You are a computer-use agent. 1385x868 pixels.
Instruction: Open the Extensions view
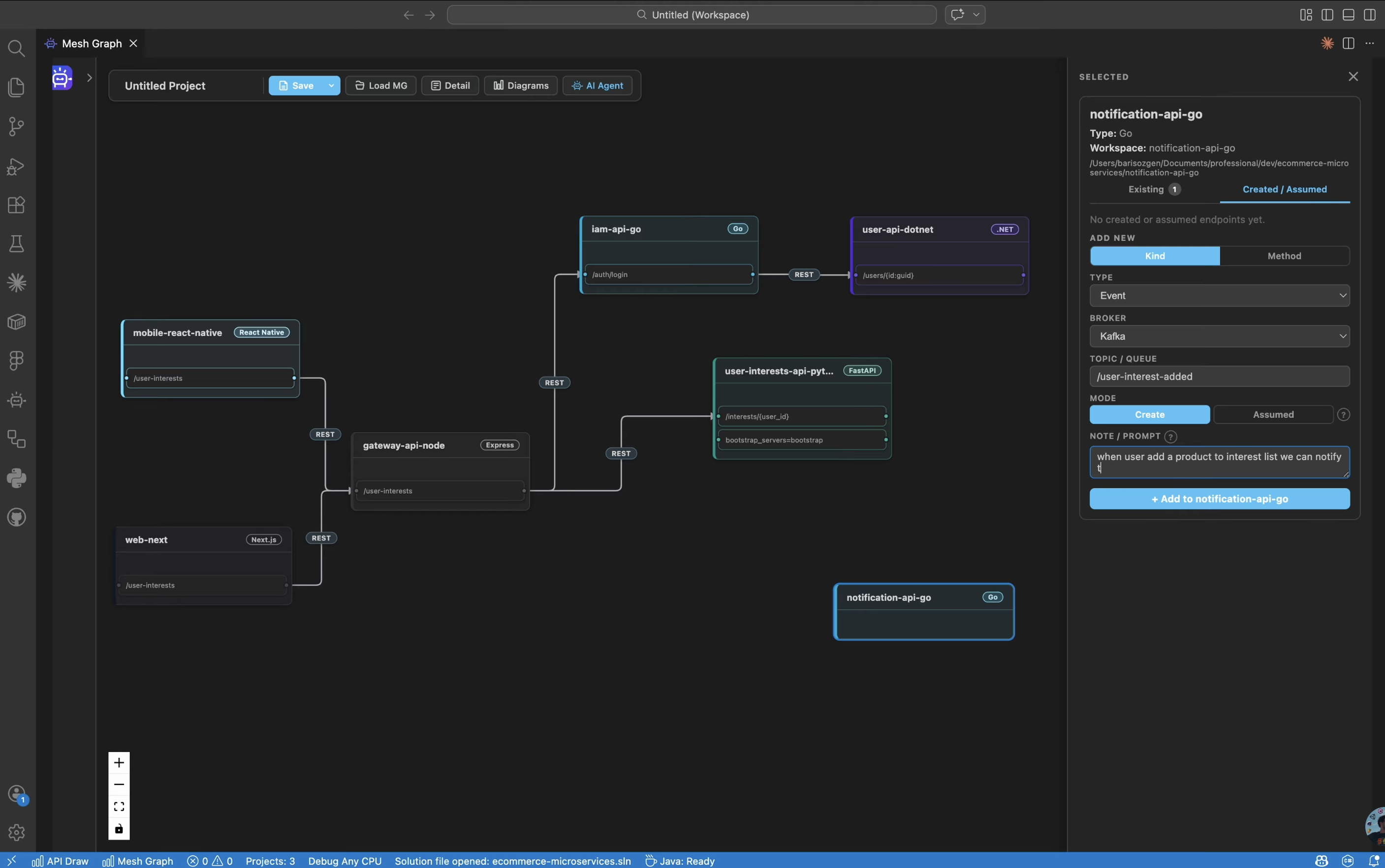click(x=16, y=204)
